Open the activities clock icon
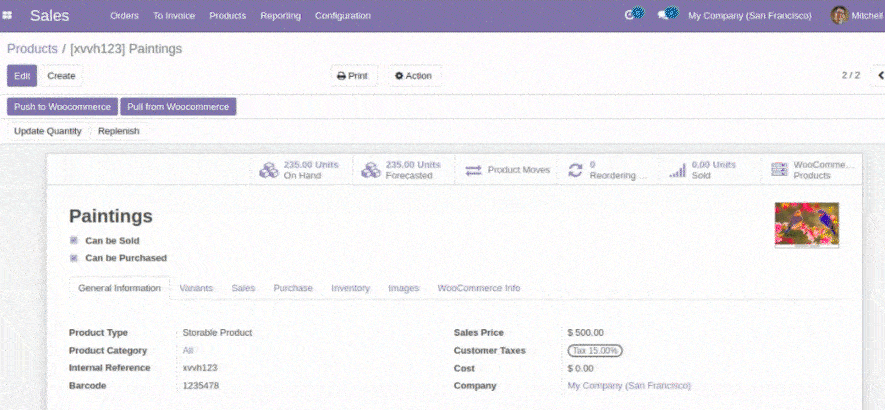Viewport: 885px width, 410px height. click(632, 15)
